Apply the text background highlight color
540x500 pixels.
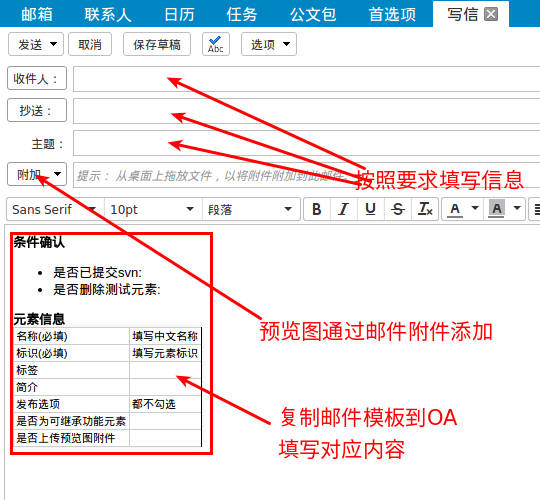[x=497, y=209]
